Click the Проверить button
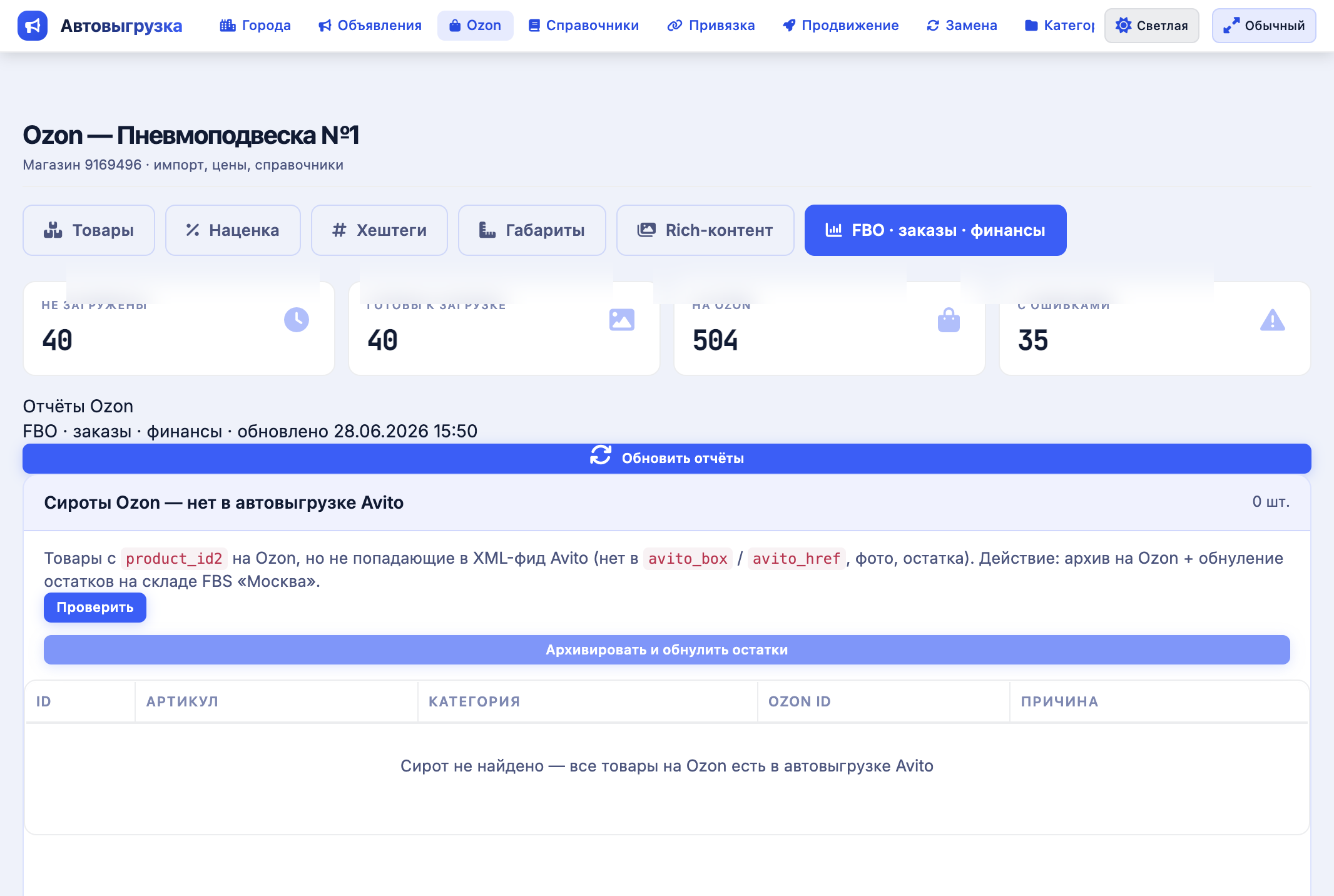This screenshot has height=896, width=1334. click(95, 608)
